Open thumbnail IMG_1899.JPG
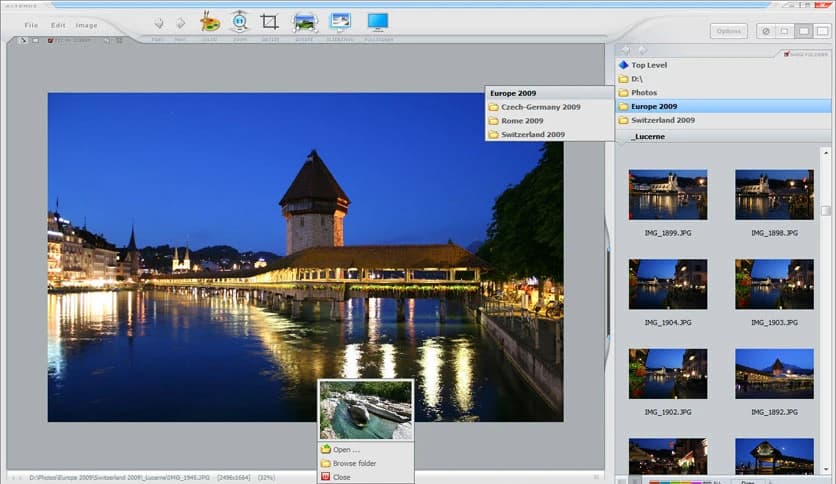836x484 pixels. pos(668,195)
